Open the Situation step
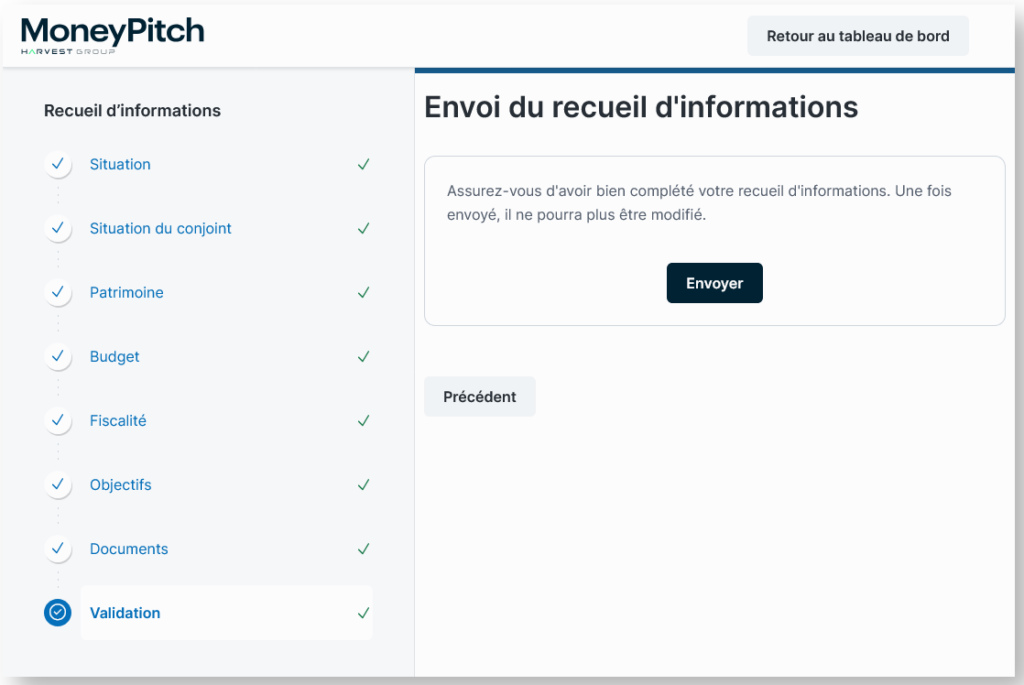Viewport: 1024px width, 685px height. (120, 164)
